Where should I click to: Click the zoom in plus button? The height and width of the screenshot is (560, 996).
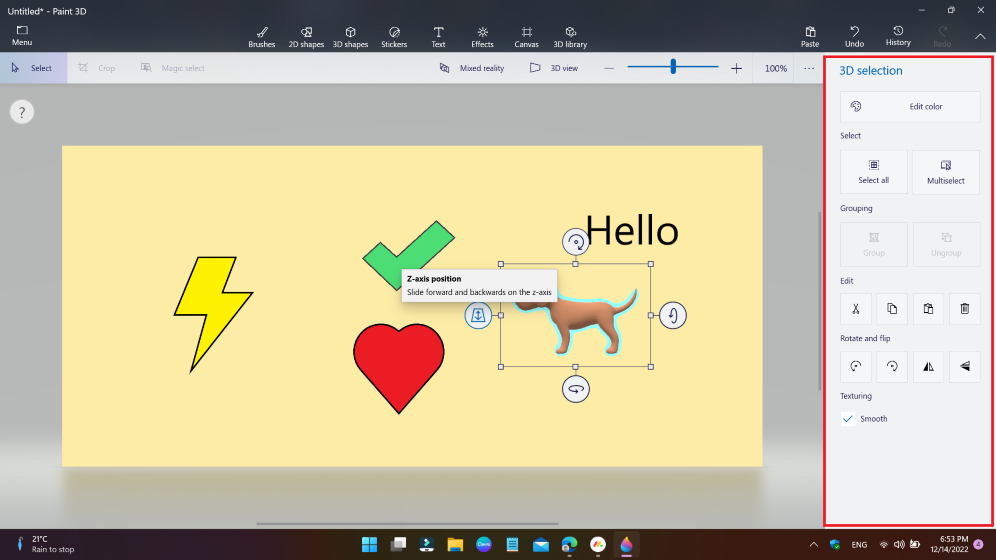coord(736,68)
